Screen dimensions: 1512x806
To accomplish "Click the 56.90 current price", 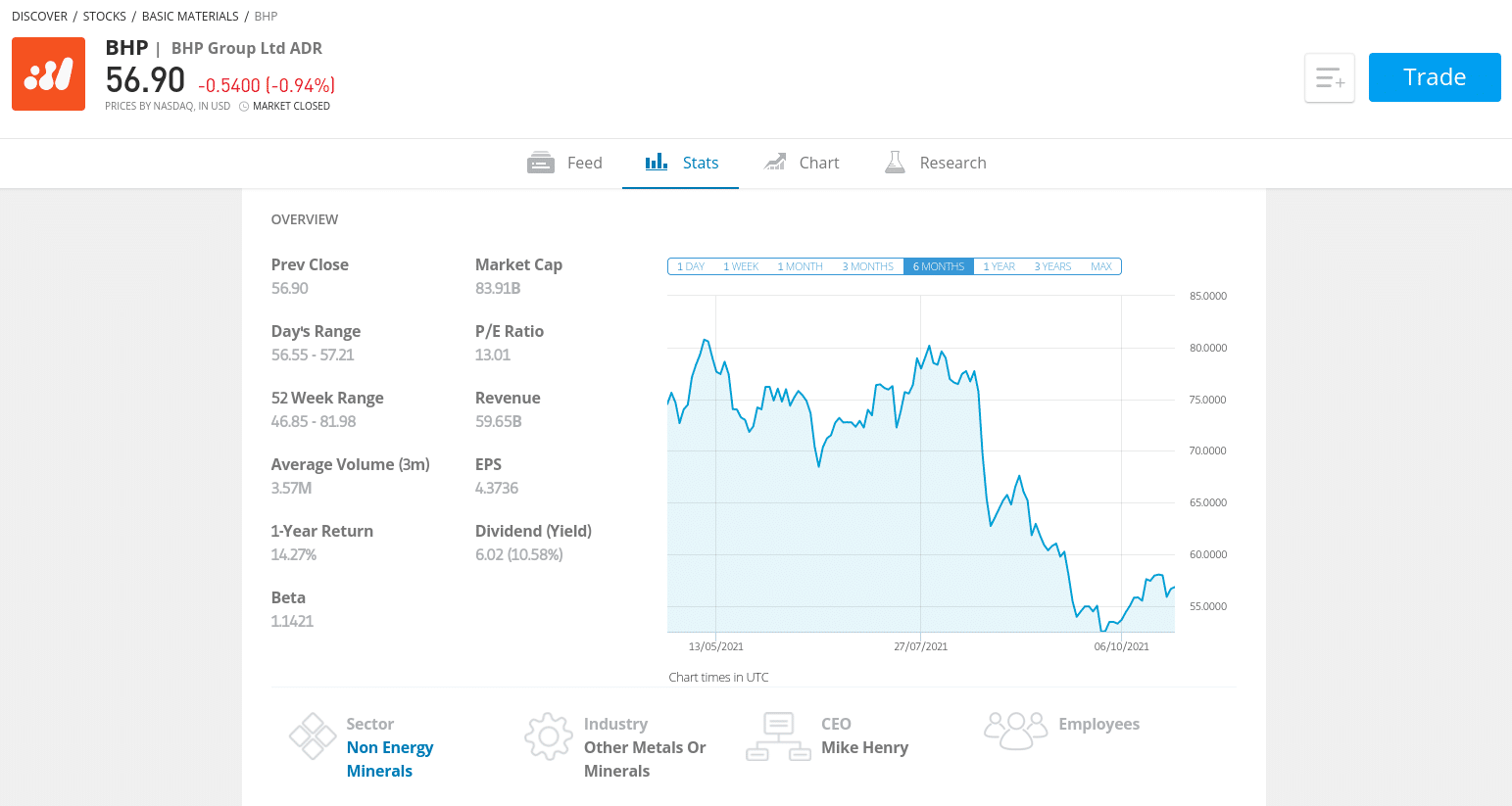I will pos(145,80).
